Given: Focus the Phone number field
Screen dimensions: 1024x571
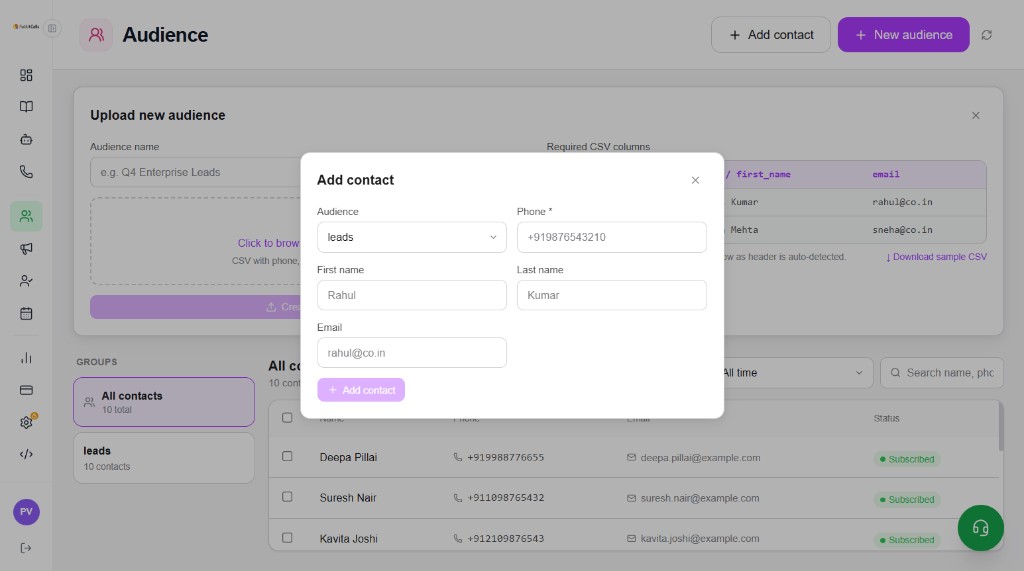Looking at the screenshot, I should (x=611, y=237).
